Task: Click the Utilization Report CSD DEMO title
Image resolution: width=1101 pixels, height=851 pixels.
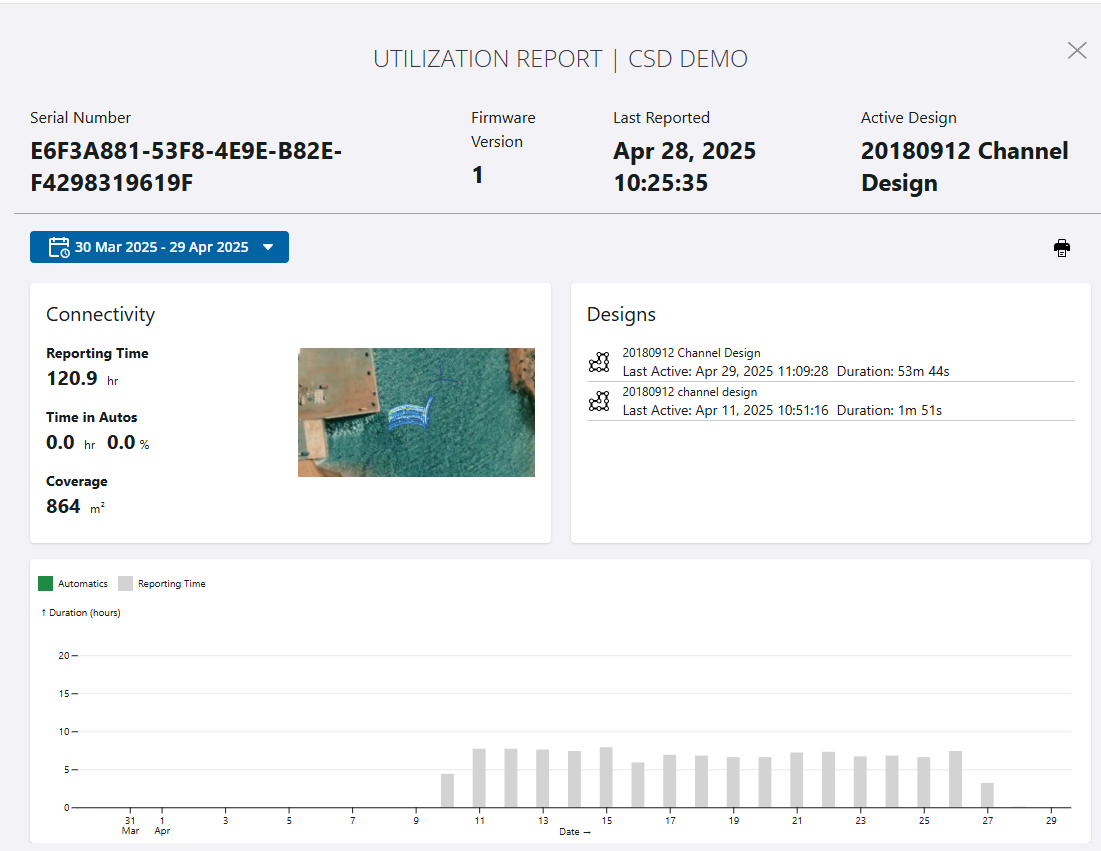Action: (560, 59)
